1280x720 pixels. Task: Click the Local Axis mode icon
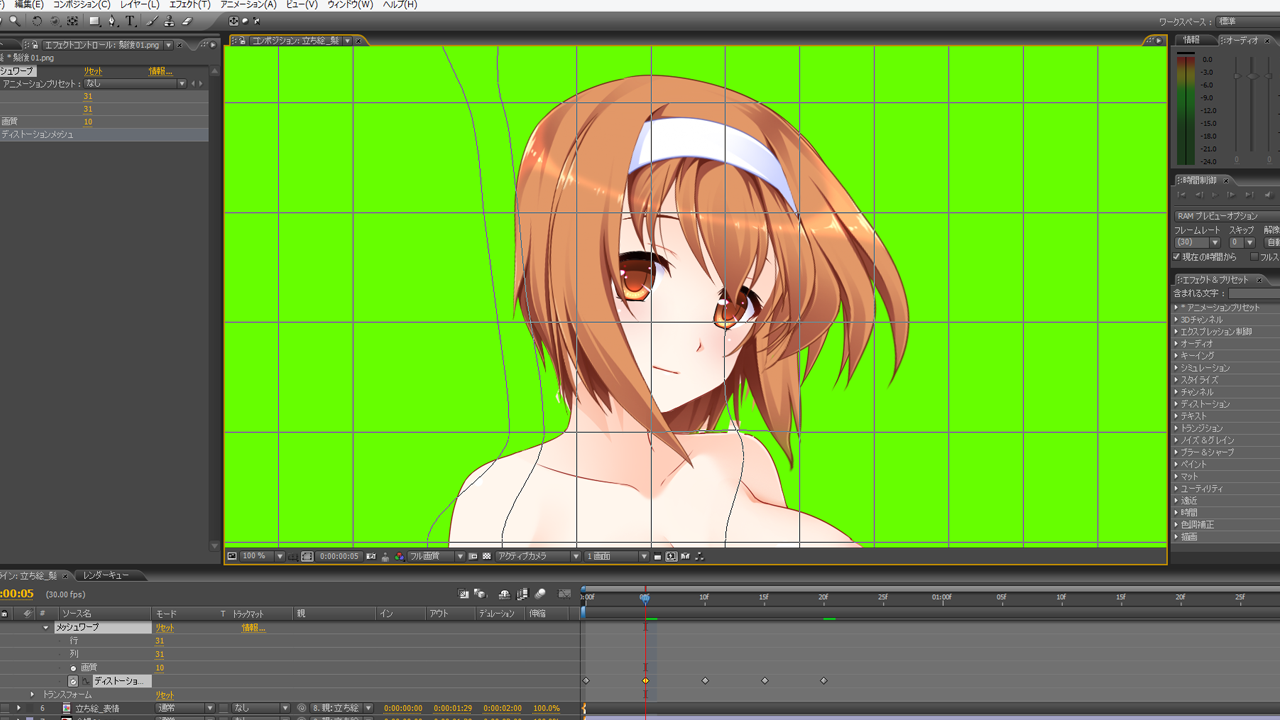pos(233,20)
